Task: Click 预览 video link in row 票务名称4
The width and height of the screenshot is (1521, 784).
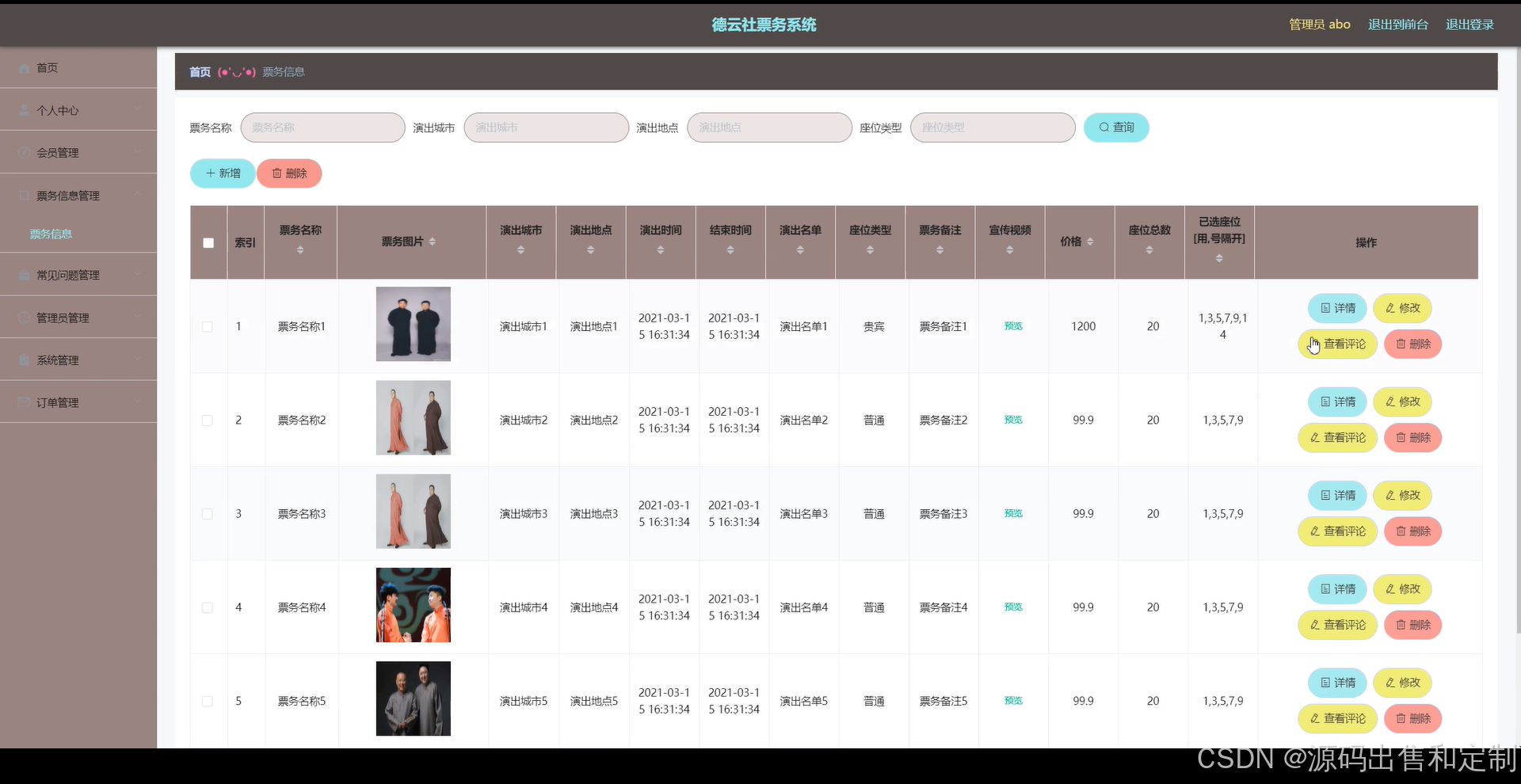Action: coord(1013,607)
